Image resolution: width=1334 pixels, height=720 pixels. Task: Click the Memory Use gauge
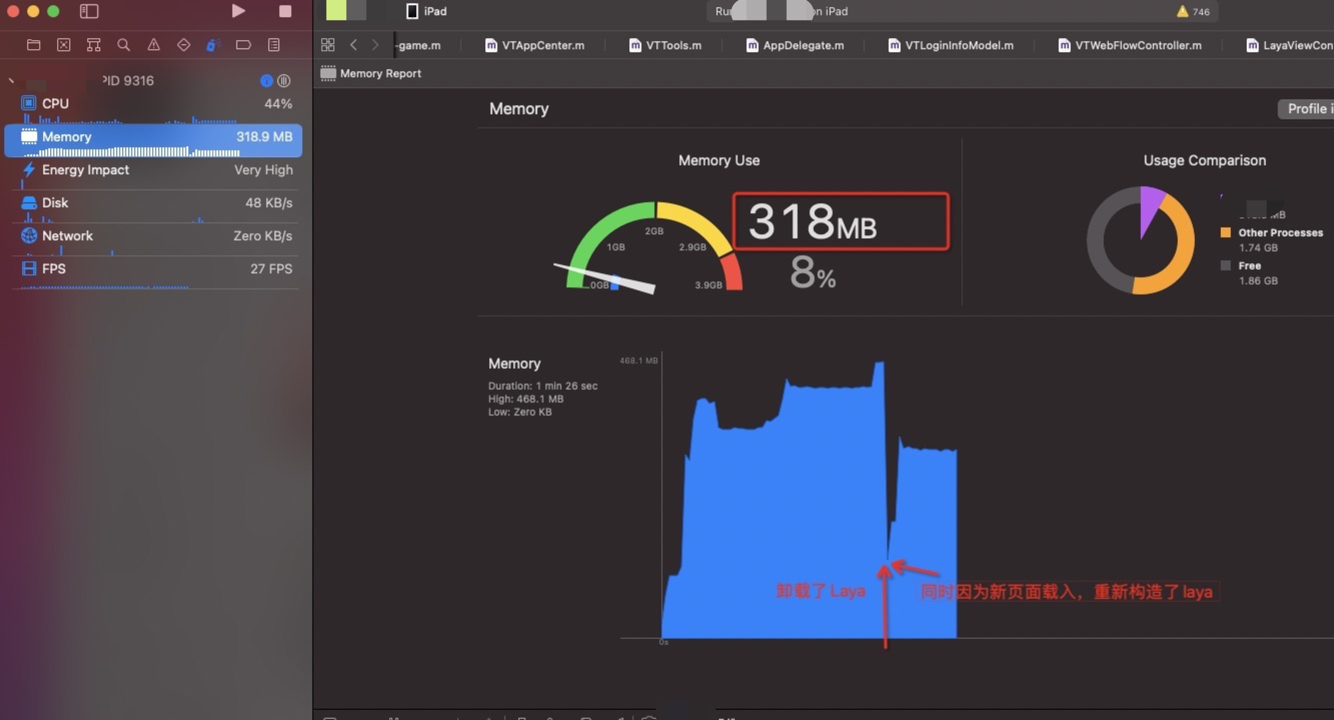pos(655,247)
